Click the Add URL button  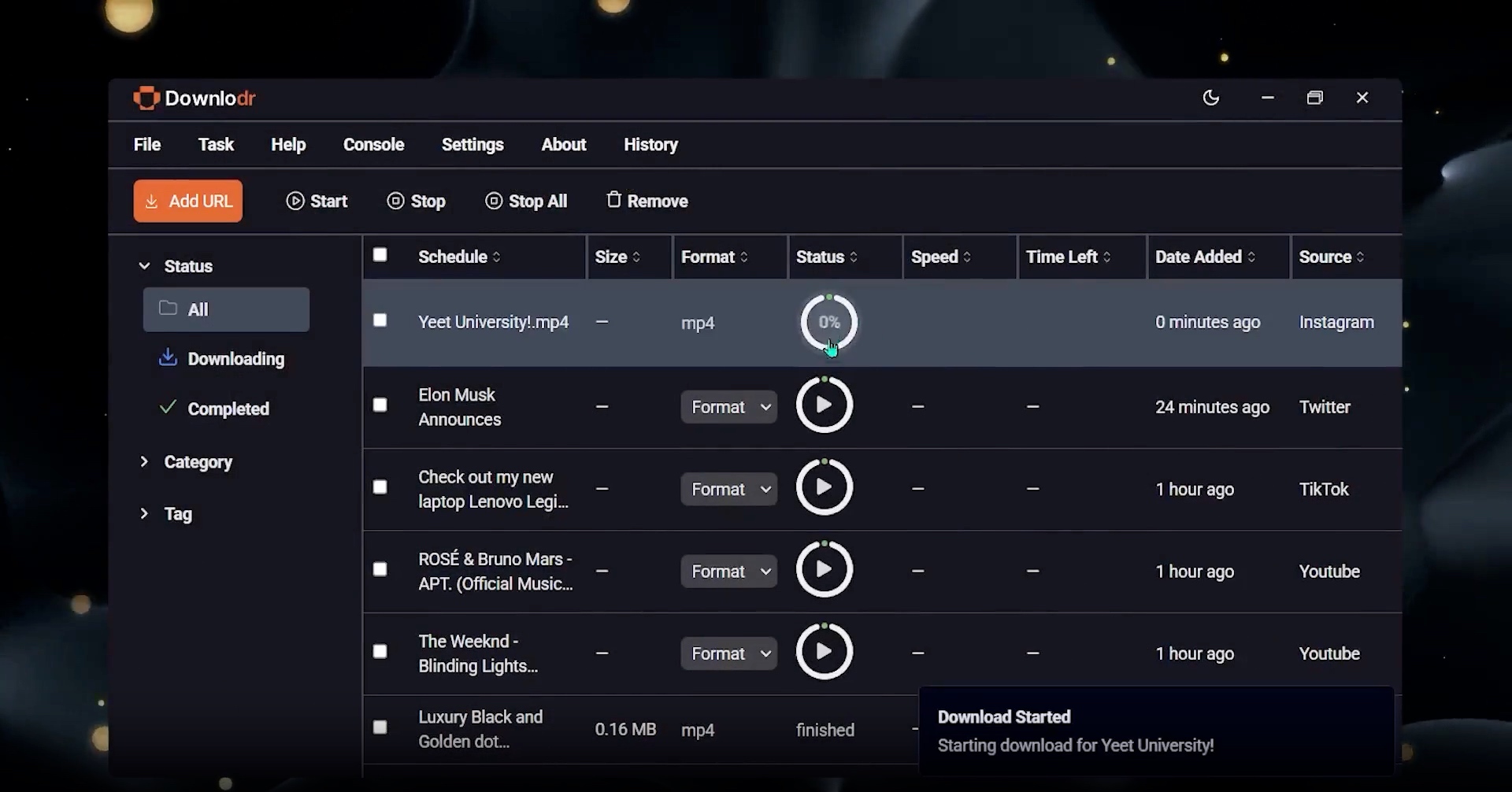(x=188, y=201)
